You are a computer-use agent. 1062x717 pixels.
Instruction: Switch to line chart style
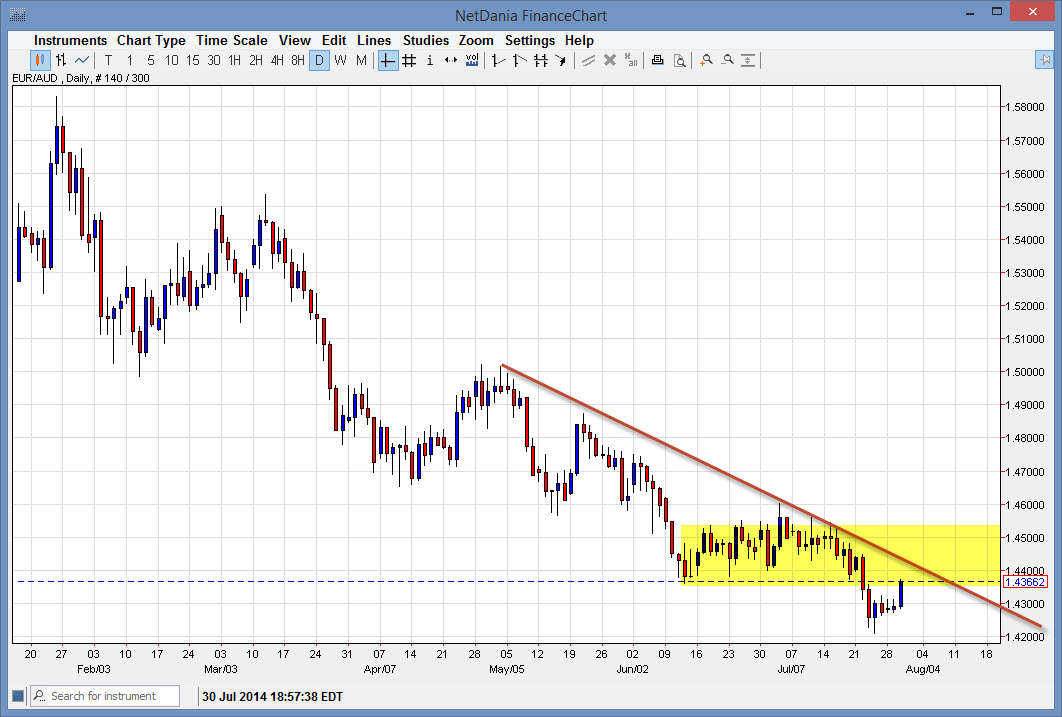coord(82,60)
